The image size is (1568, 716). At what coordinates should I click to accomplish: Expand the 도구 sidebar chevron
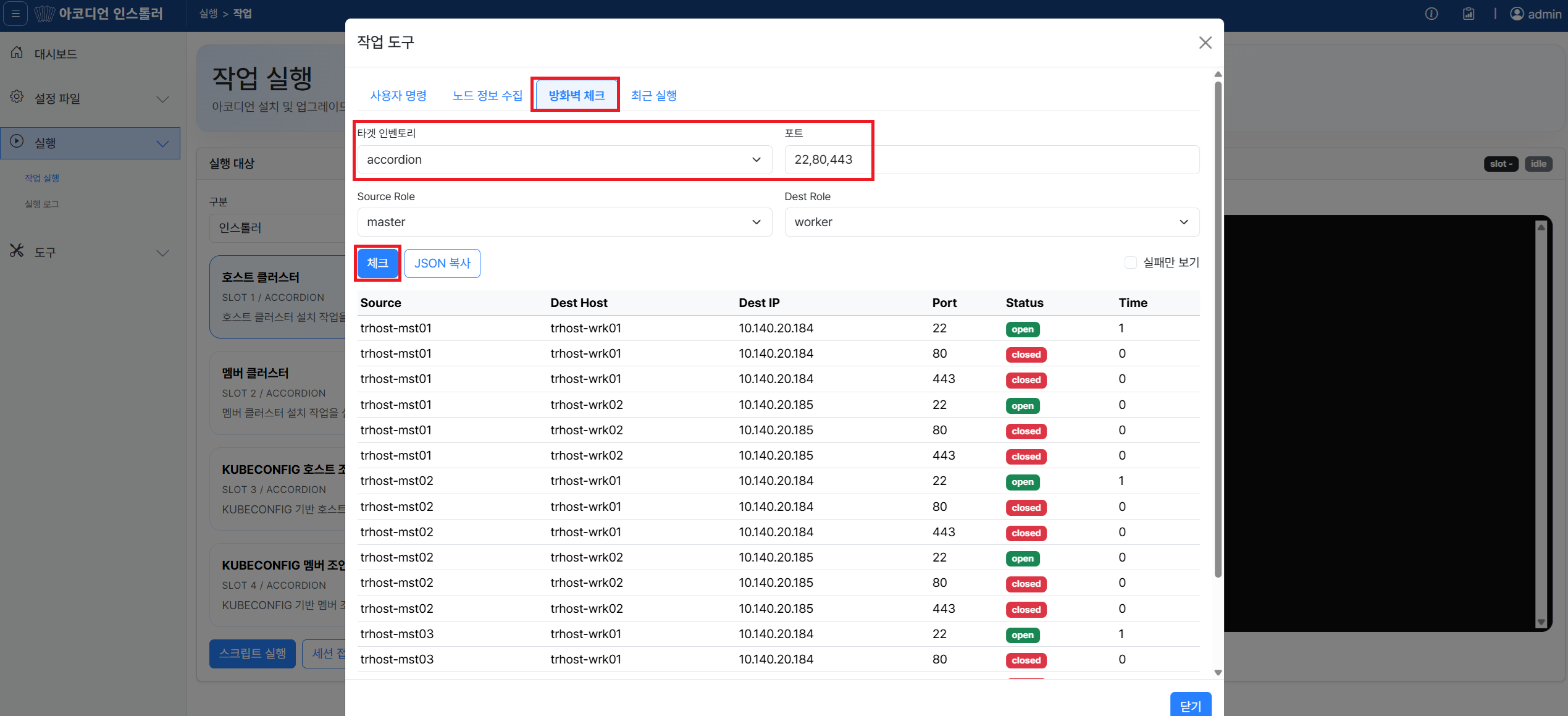(162, 253)
